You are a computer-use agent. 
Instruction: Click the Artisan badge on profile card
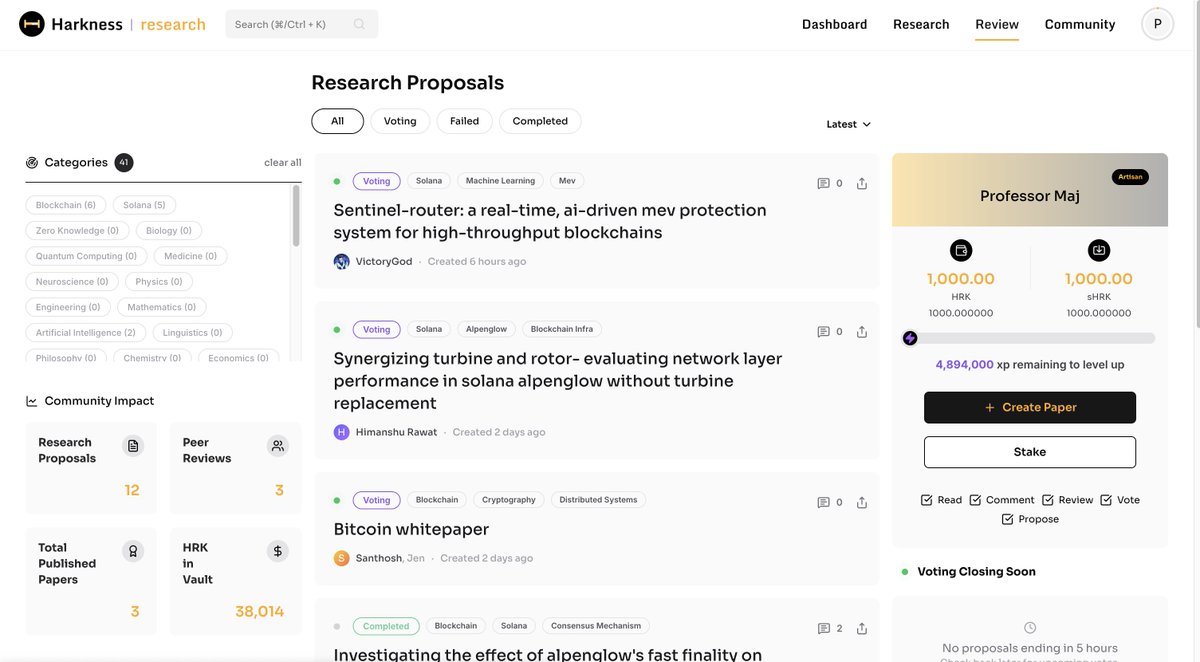point(1130,177)
